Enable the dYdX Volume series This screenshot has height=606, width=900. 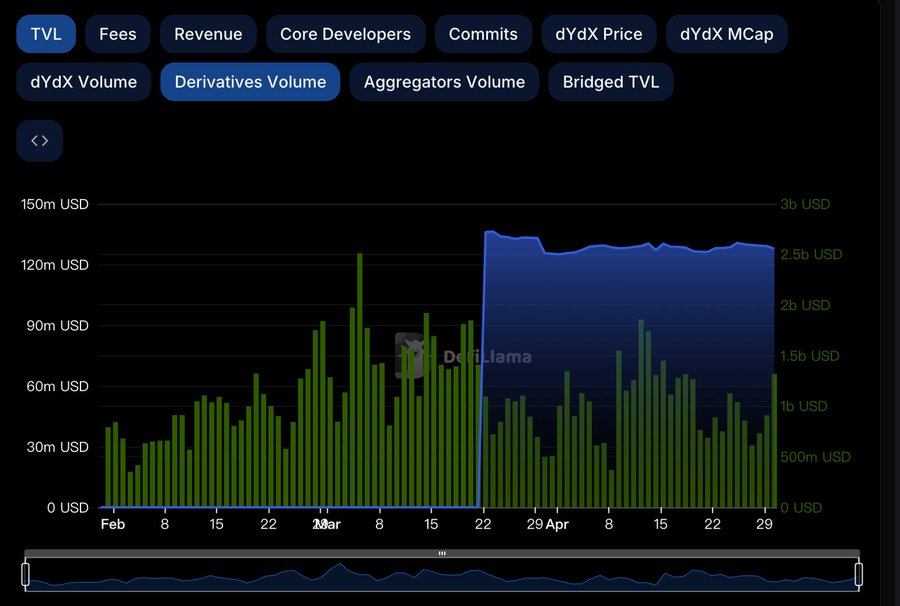[84, 81]
